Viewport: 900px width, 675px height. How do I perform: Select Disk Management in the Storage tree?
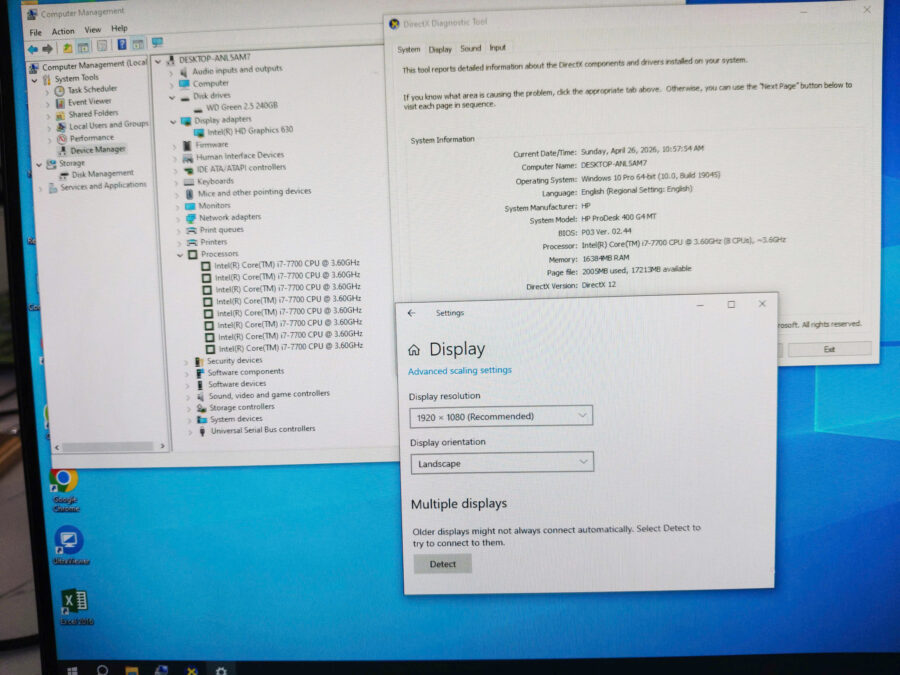102,173
